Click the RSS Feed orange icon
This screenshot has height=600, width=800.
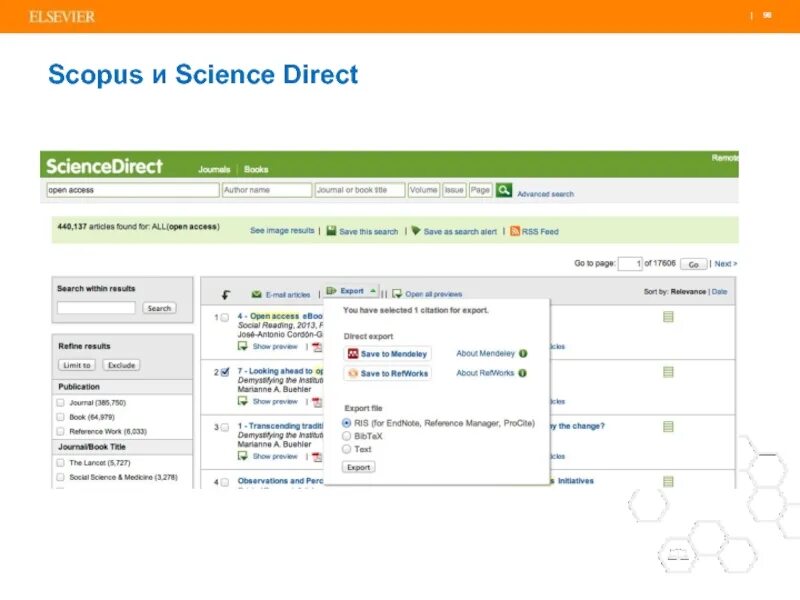point(515,231)
